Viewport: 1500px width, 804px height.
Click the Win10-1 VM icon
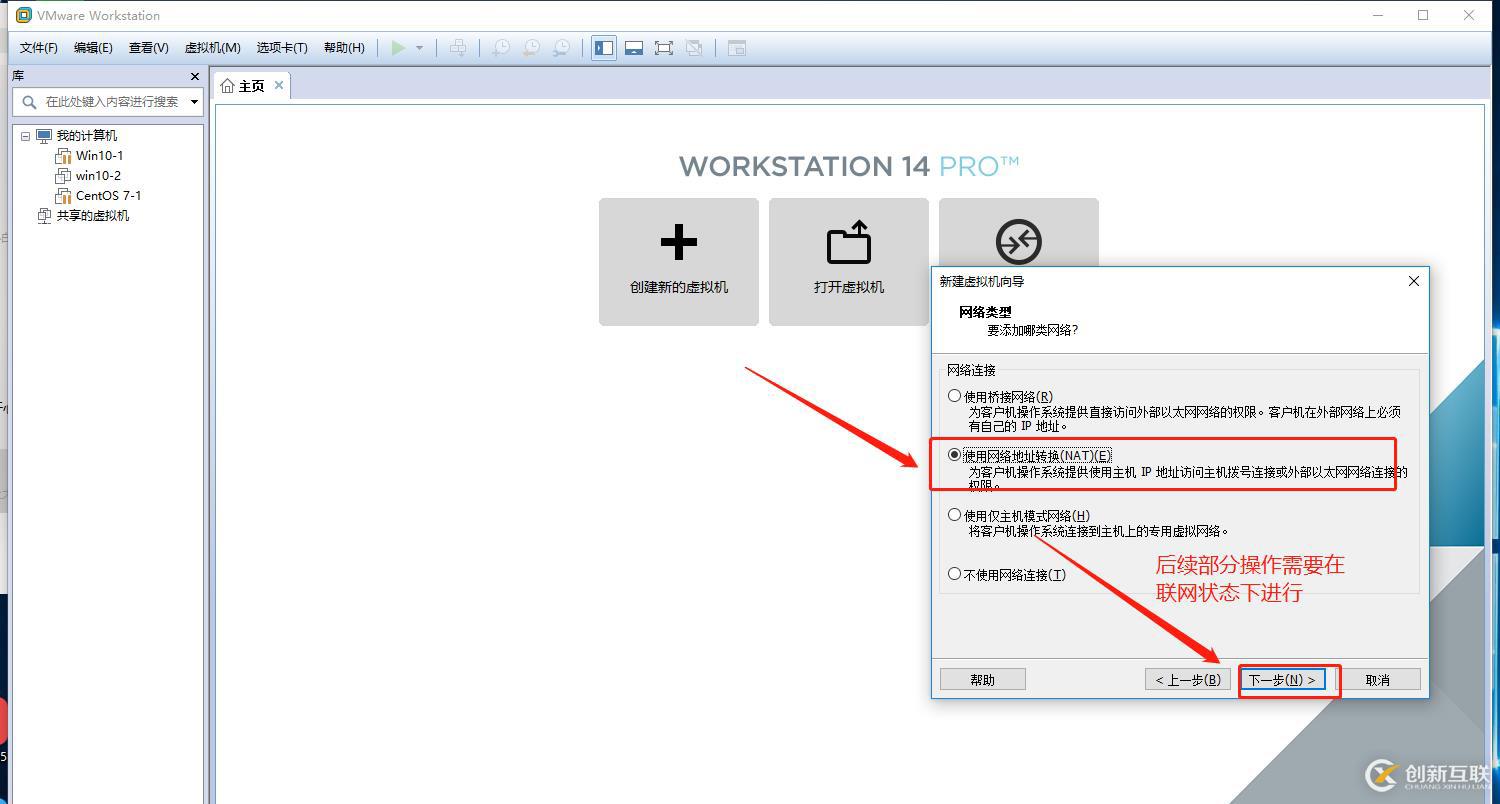(x=63, y=156)
